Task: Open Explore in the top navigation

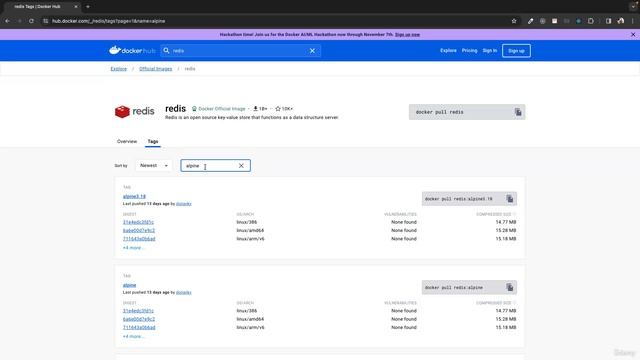Action: (x=448, y=51)
